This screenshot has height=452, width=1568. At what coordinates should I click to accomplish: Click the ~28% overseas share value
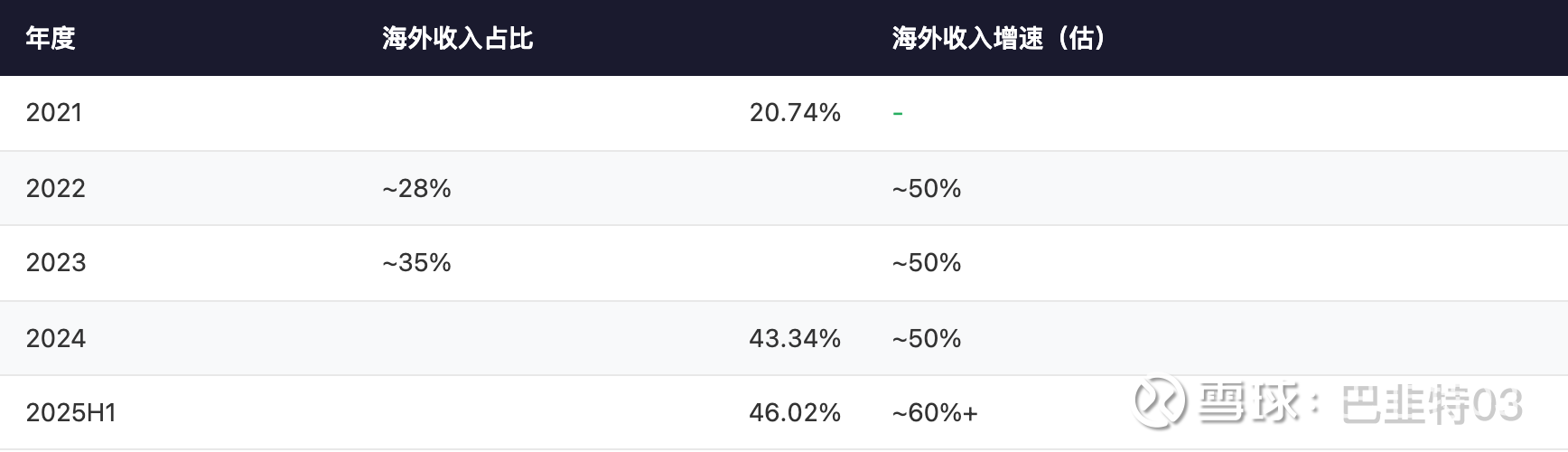point(416,188)
